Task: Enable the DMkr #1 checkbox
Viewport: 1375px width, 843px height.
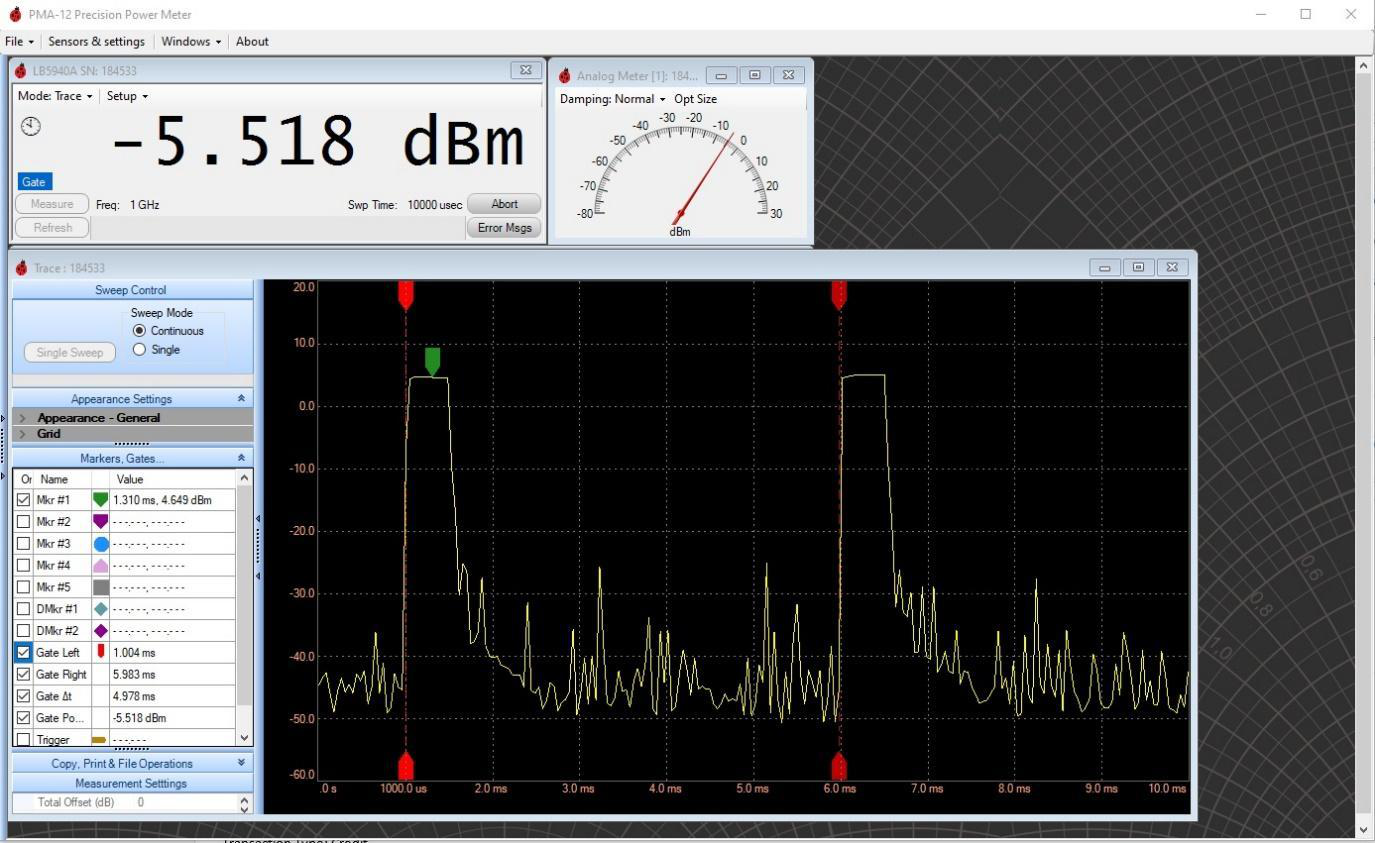Action: 24,609
